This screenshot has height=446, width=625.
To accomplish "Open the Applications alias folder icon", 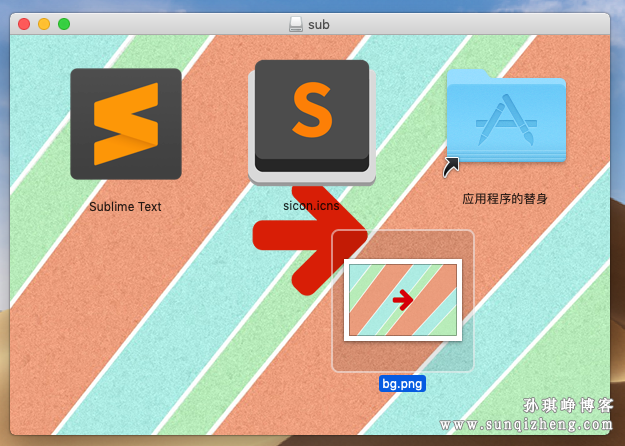I will 506,116.
